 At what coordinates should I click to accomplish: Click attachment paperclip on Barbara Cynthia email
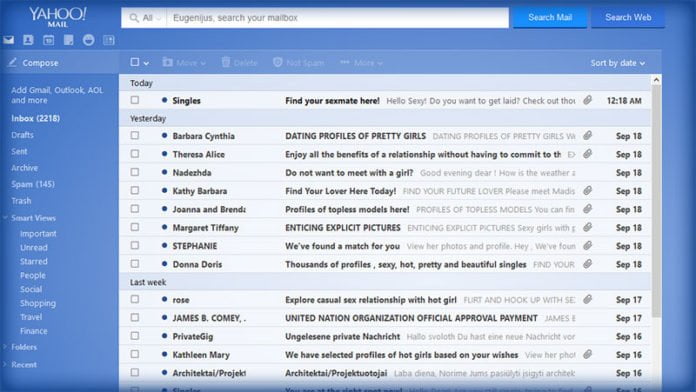pos(587,135)
